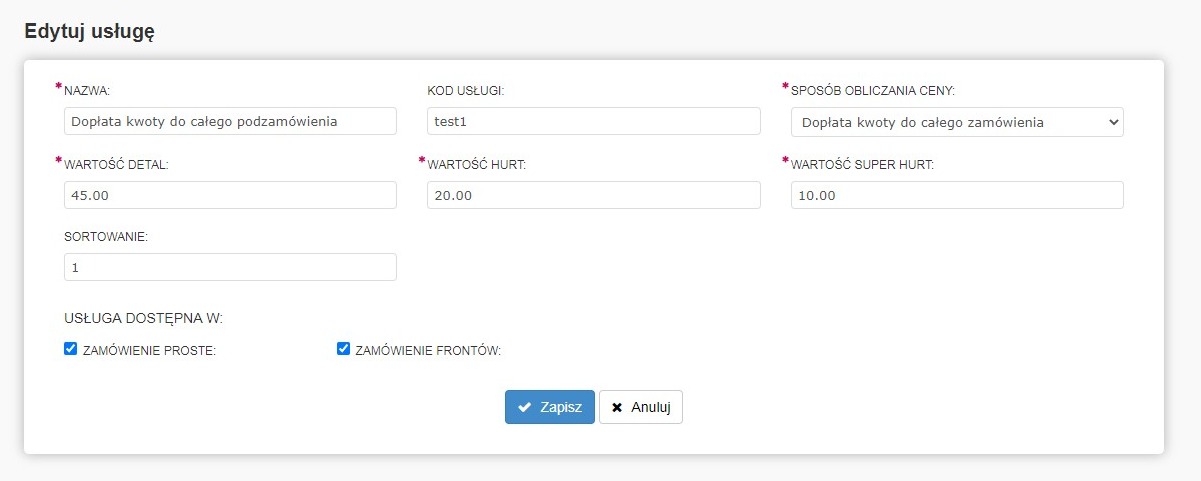Click the Wartość hurt field showing 20.00
This screenshot has width=1201, height=481.
[593, 195]
